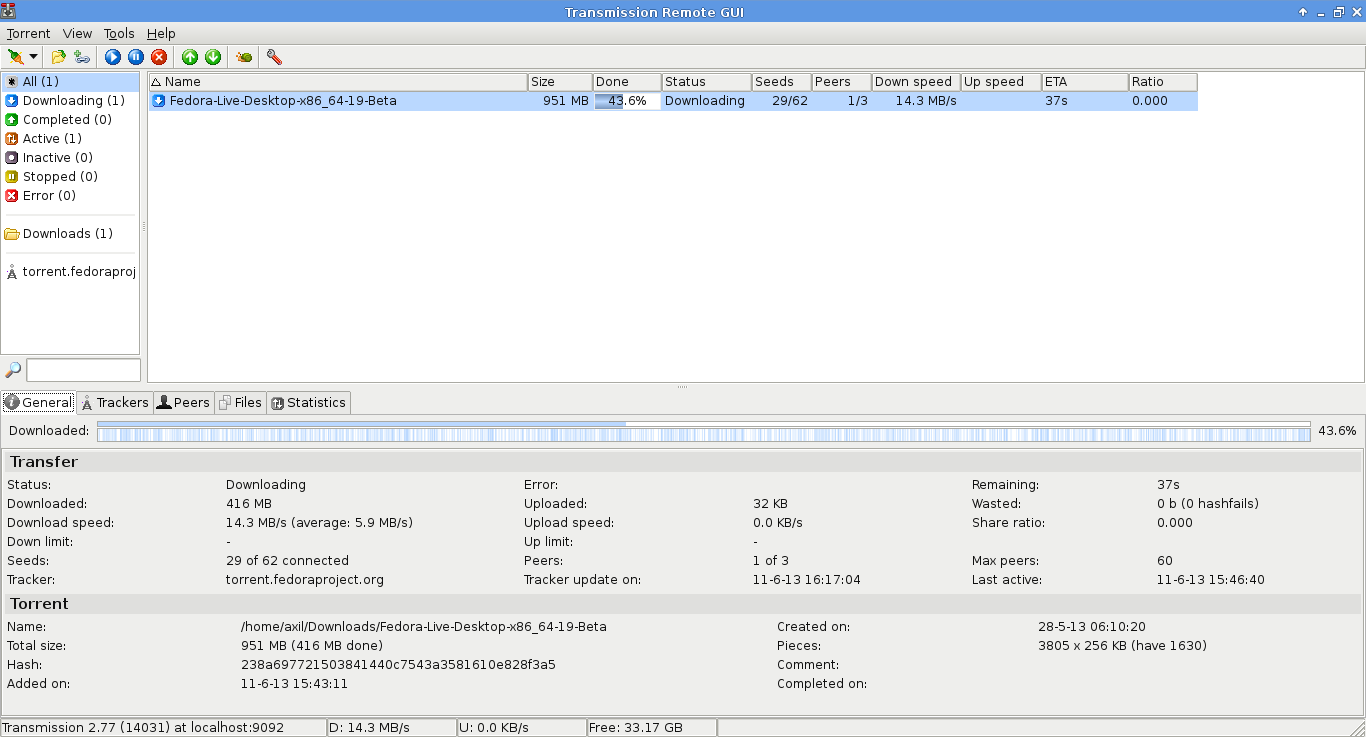
Task: Select the Fedora-Live-Desktop-x86_64-19-Beta torrent row
Action: tap(673, 101)
